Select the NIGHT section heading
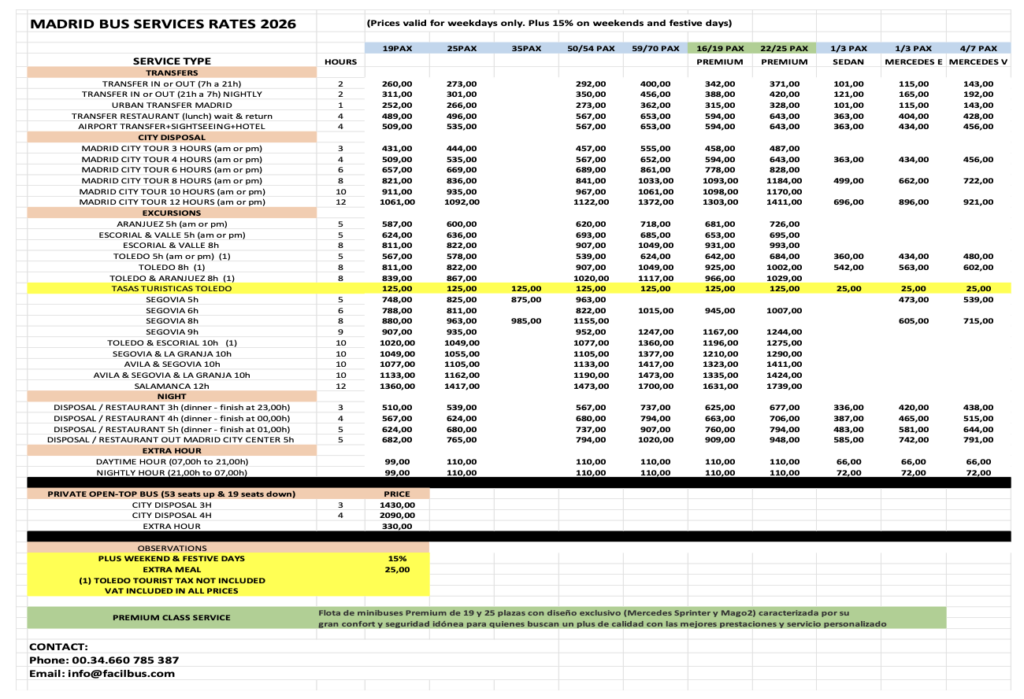The width and height of the screenshot is (1024, 699). [x=172, y=397]
